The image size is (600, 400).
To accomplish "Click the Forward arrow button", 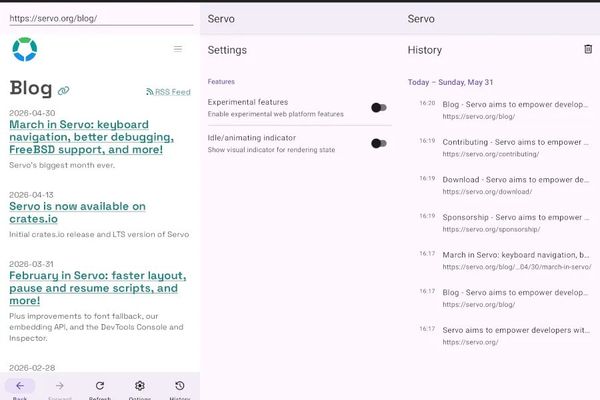I will pos(60,388).
